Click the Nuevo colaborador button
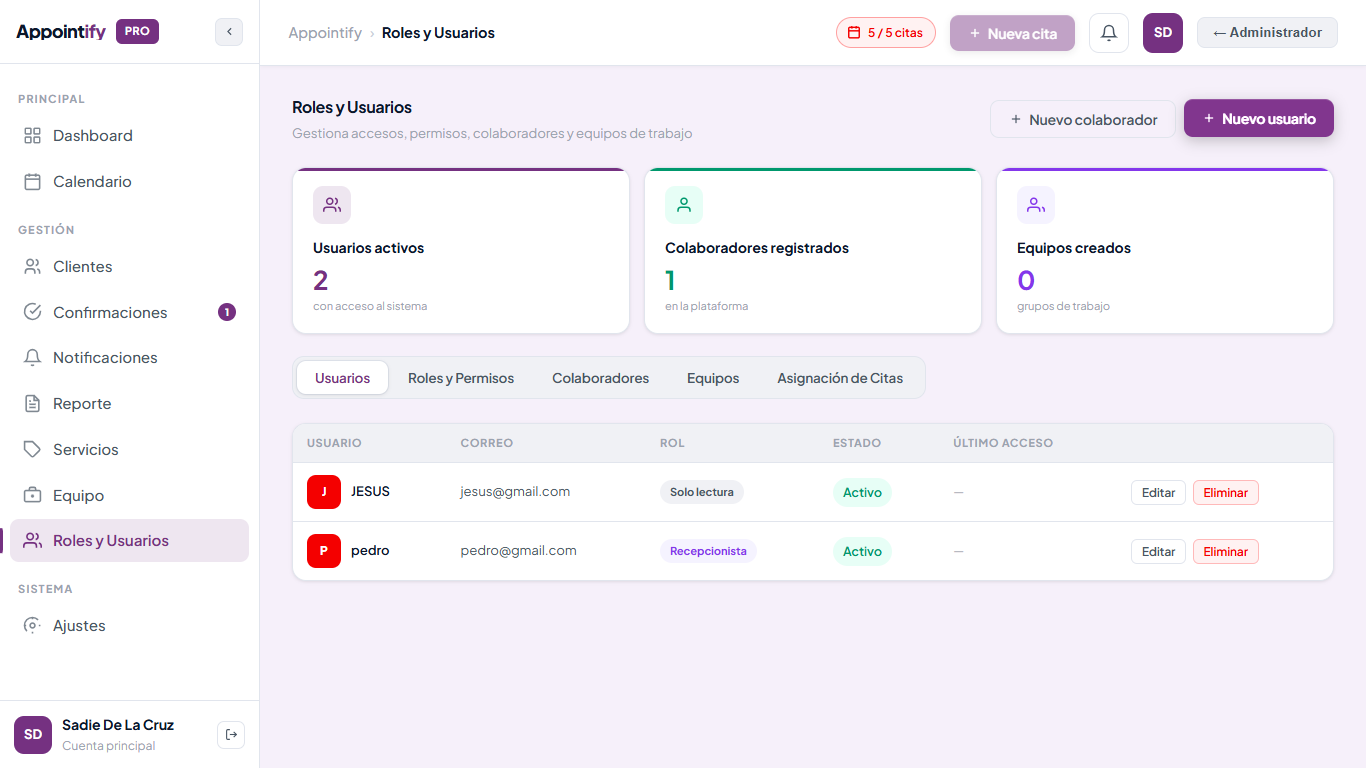Image resolution: width=1366 pixels, height=768 pixels. point(1083,119)
